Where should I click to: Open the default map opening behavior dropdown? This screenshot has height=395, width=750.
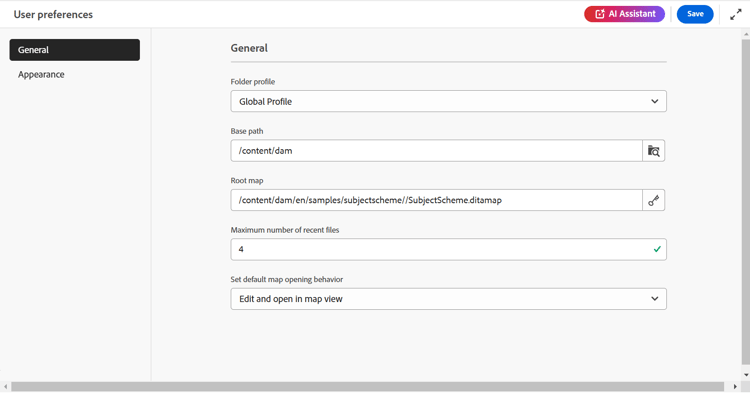[449, 299]
